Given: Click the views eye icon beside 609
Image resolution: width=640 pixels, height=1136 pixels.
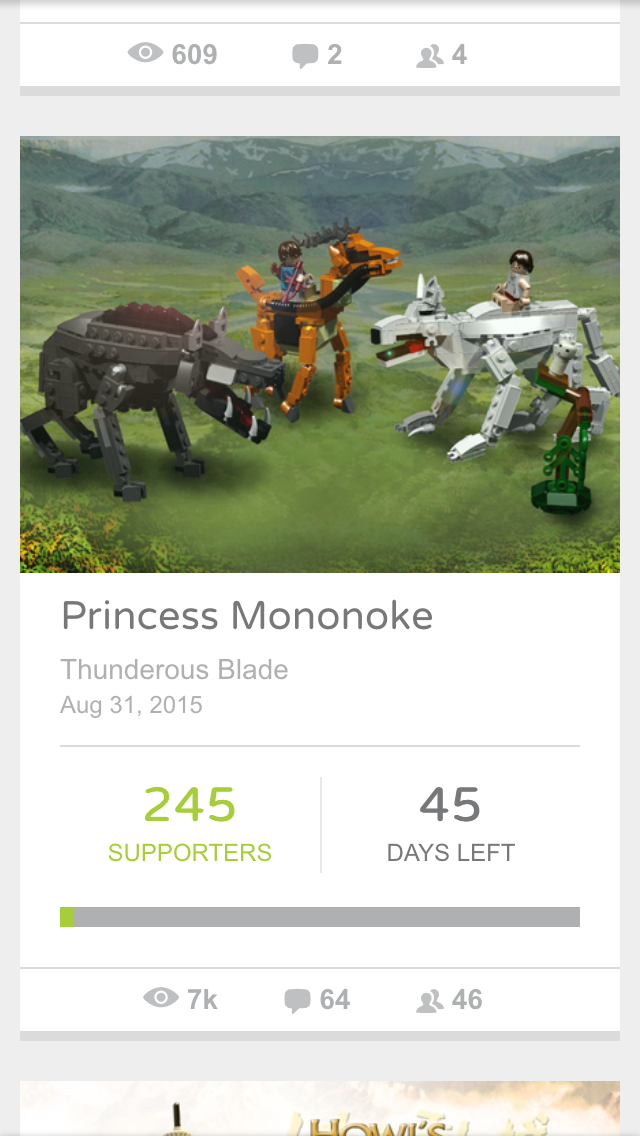Looking at the screenshot, I should 146,53.
